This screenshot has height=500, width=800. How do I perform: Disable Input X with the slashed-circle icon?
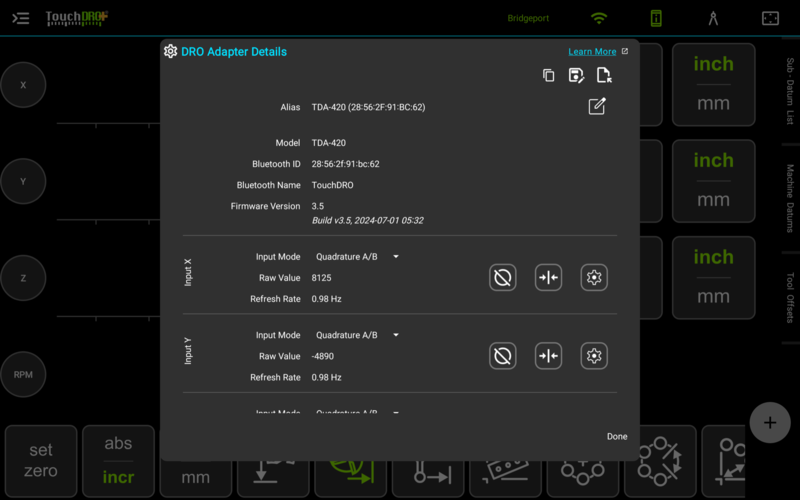click(x=503, y=278)
